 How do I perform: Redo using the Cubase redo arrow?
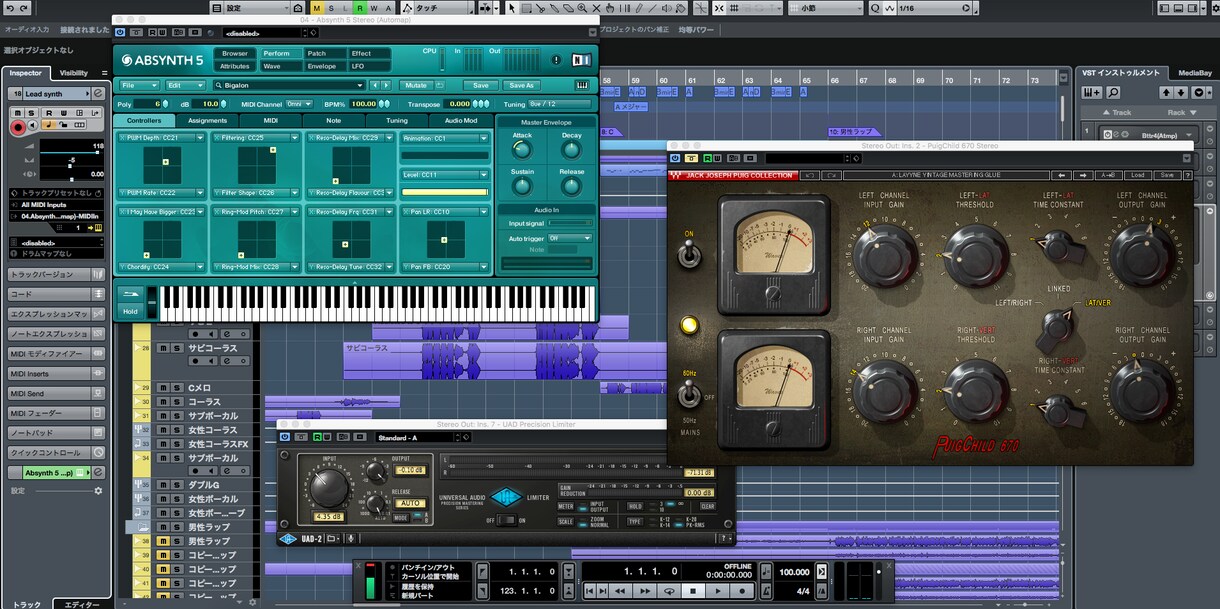[24, 8]
